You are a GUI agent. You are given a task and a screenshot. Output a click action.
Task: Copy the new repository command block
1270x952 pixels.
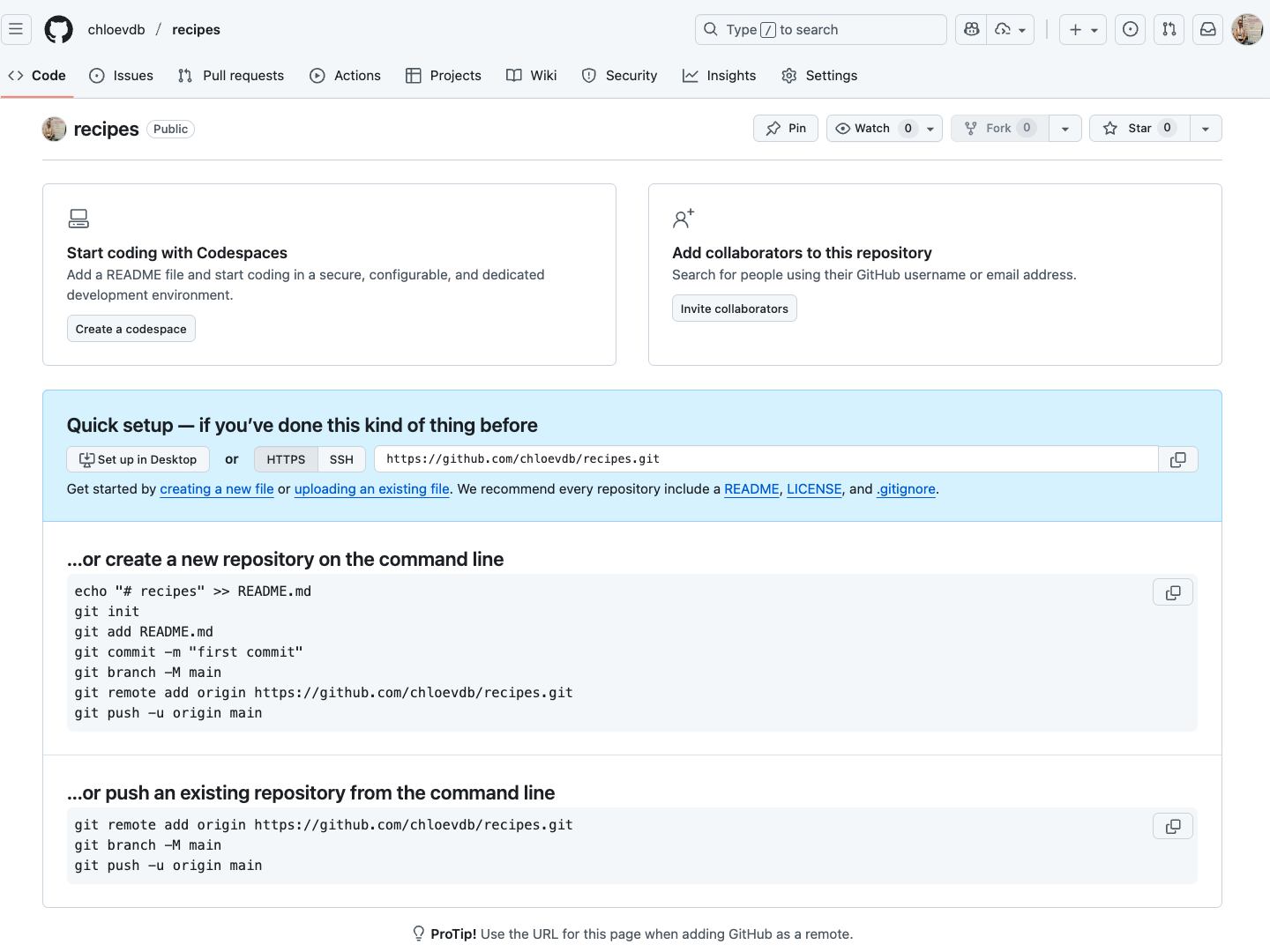pos(1172,592)
